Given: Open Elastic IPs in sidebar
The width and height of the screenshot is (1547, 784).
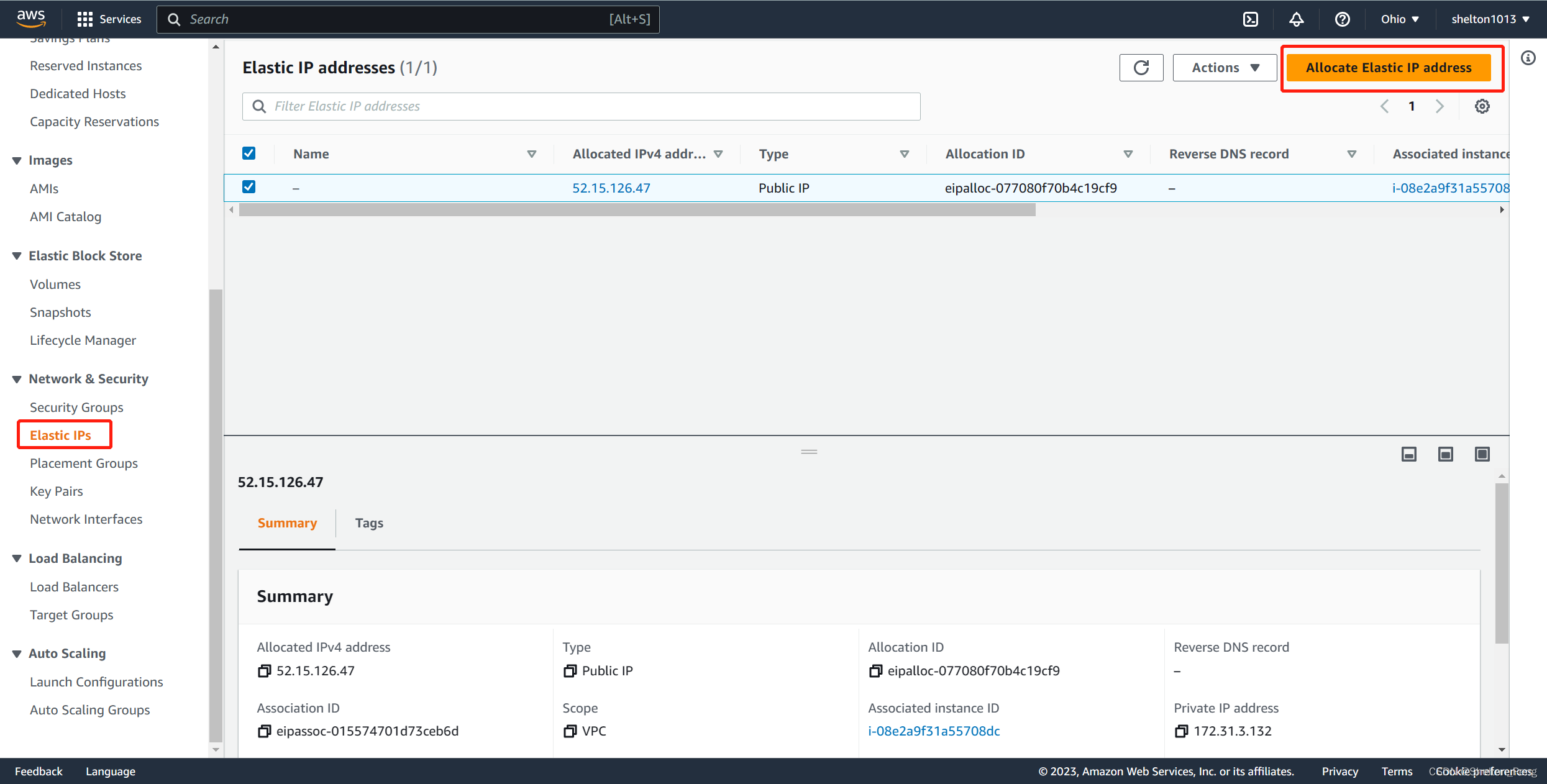Looking at the screenshot, I should click(x=60, y=435).
